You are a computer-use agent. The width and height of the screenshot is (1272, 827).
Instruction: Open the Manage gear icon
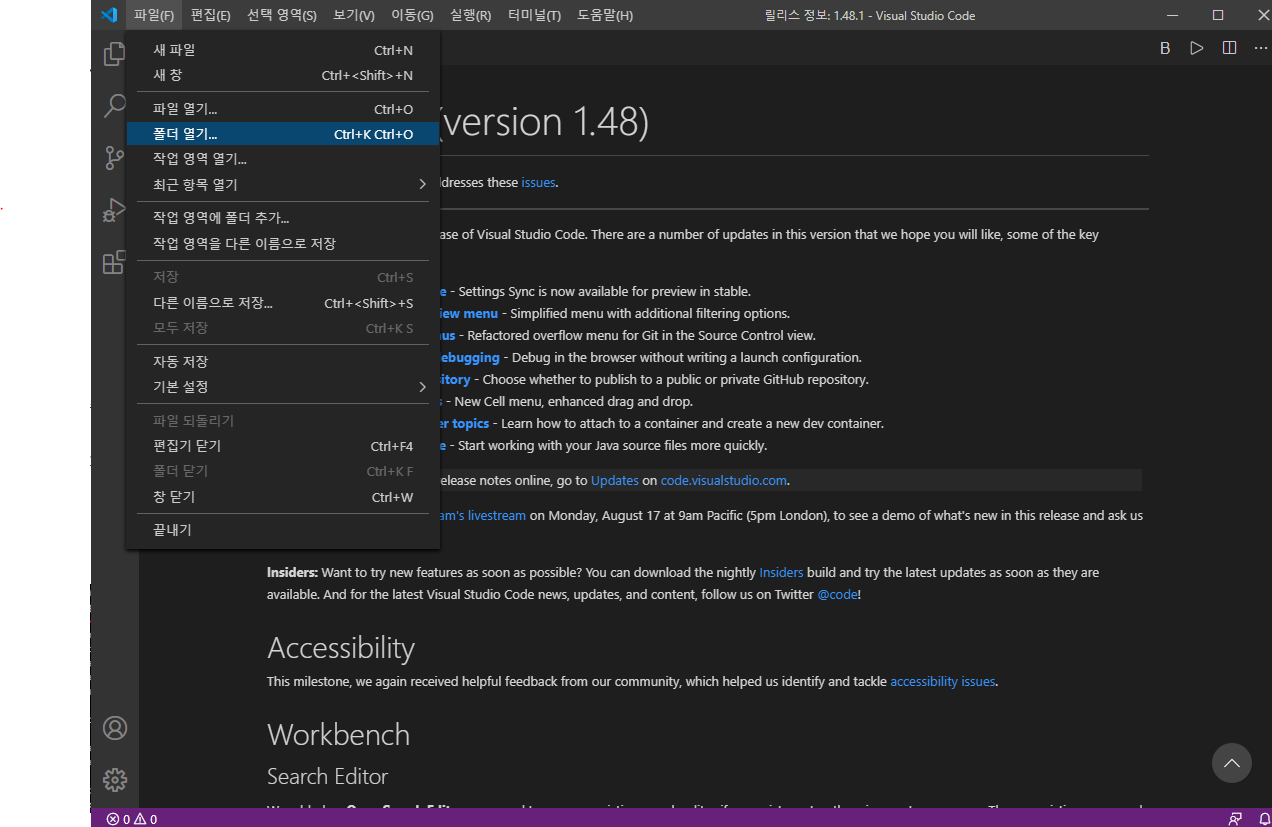115,779
